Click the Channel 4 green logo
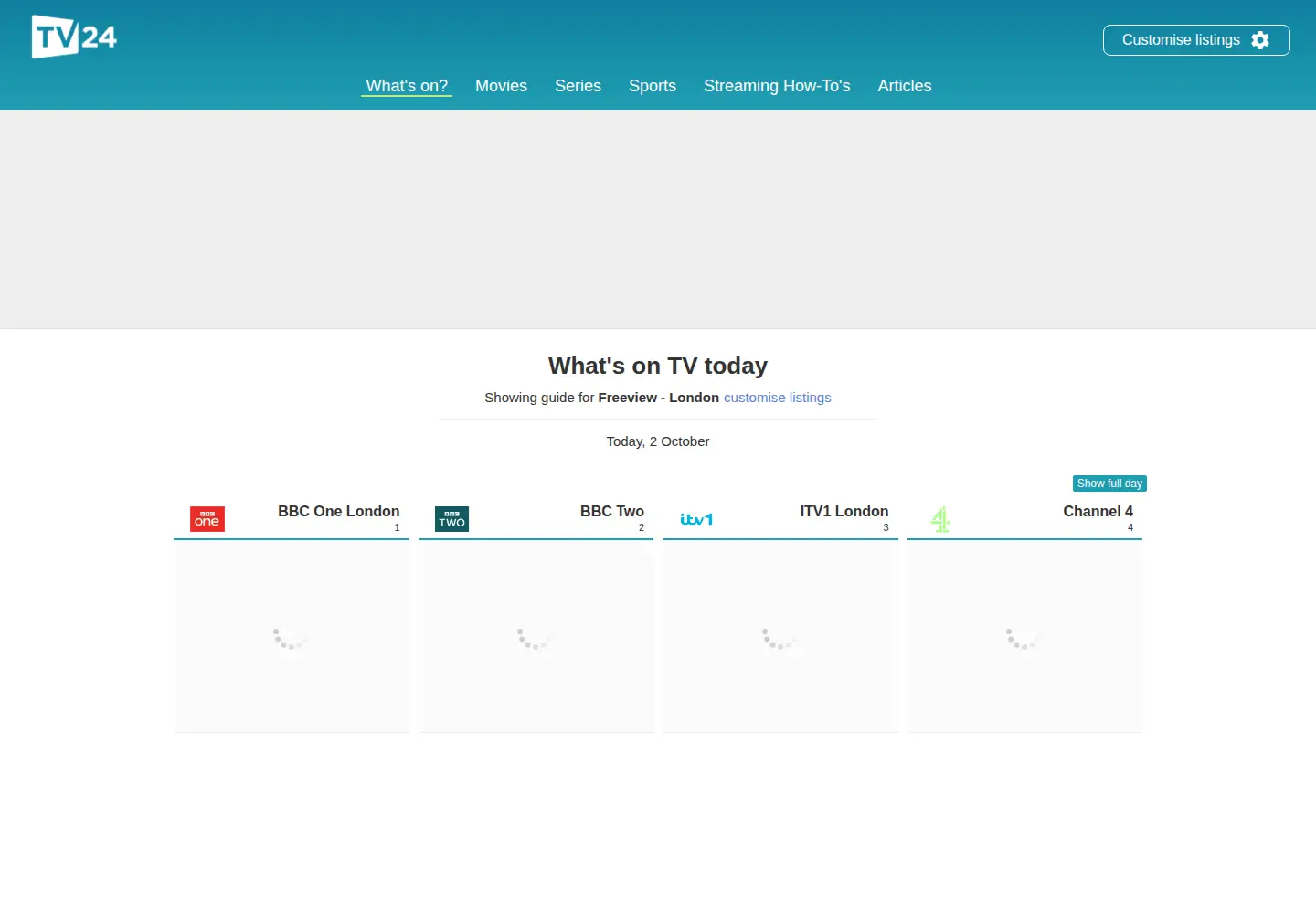The height and width of the screenshot is (914, 1316). click(x=940, y=519)
